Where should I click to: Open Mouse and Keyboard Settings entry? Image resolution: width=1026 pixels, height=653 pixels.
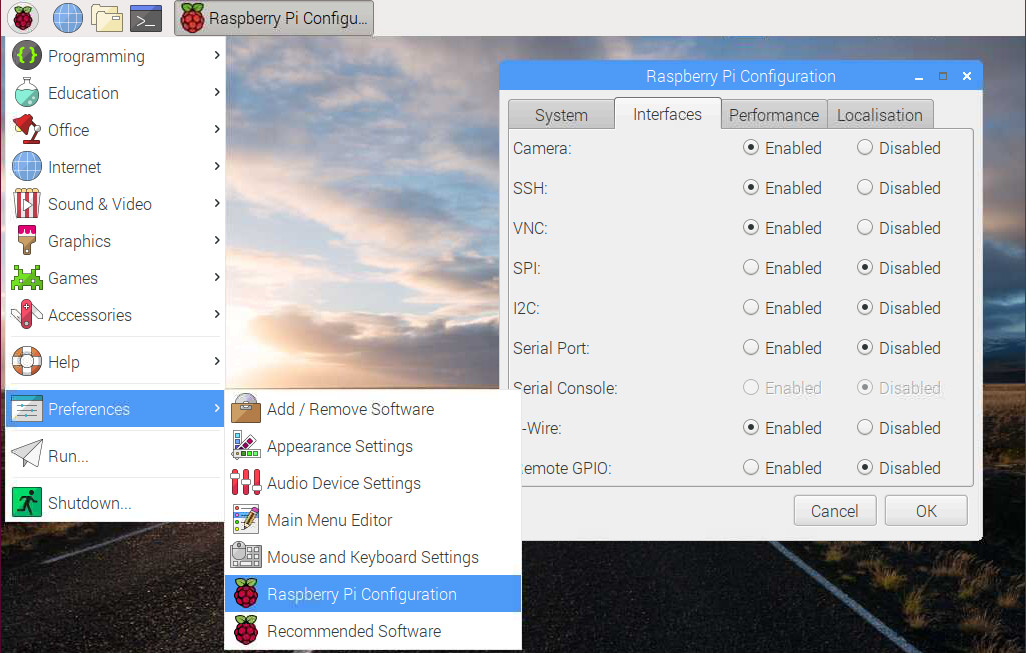[x=373, y=557]
